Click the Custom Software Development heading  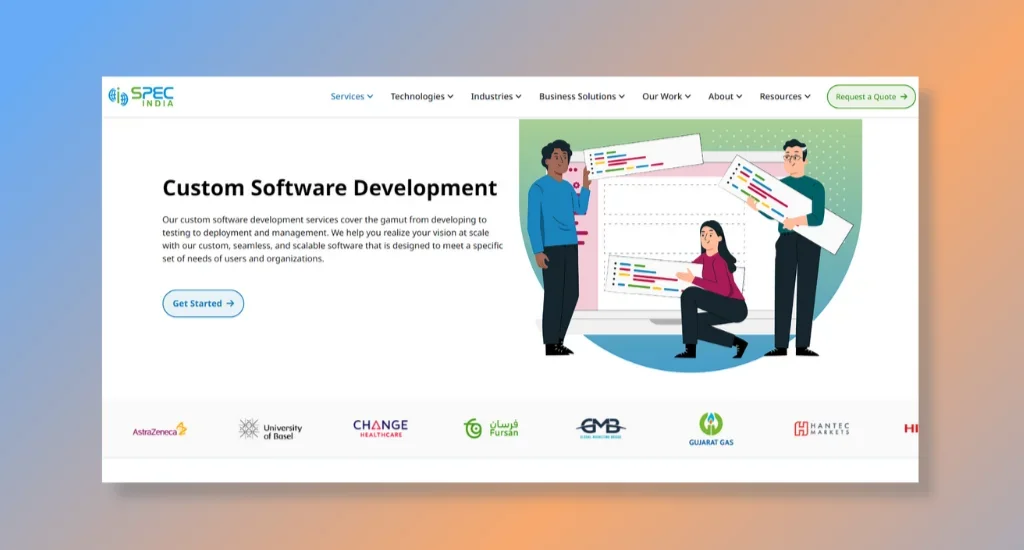point(329,188)
